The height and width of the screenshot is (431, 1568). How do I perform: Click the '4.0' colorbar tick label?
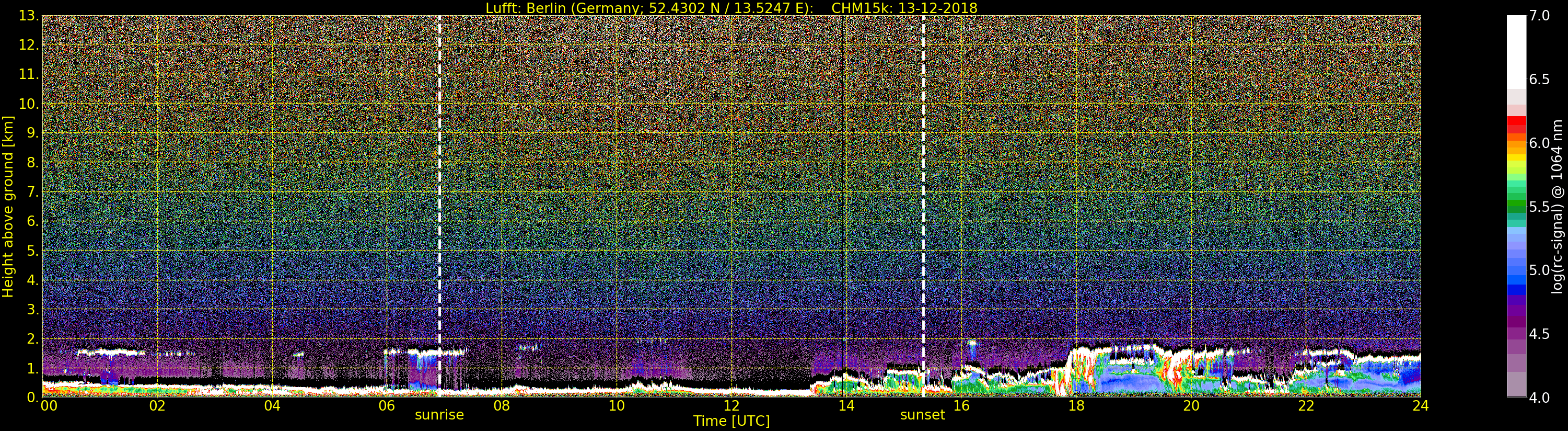click(1539, 398)
